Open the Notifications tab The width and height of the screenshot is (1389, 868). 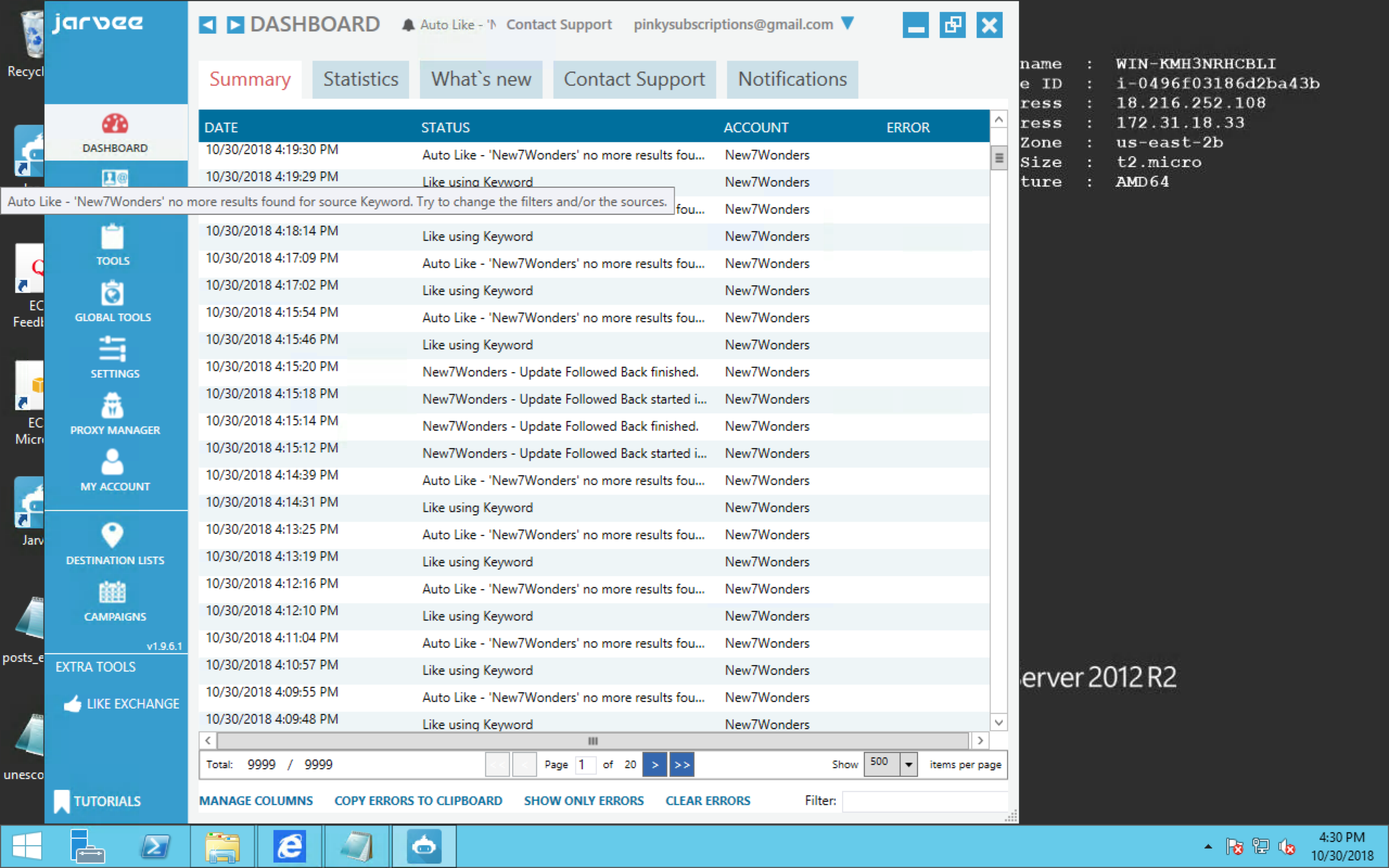792,79
